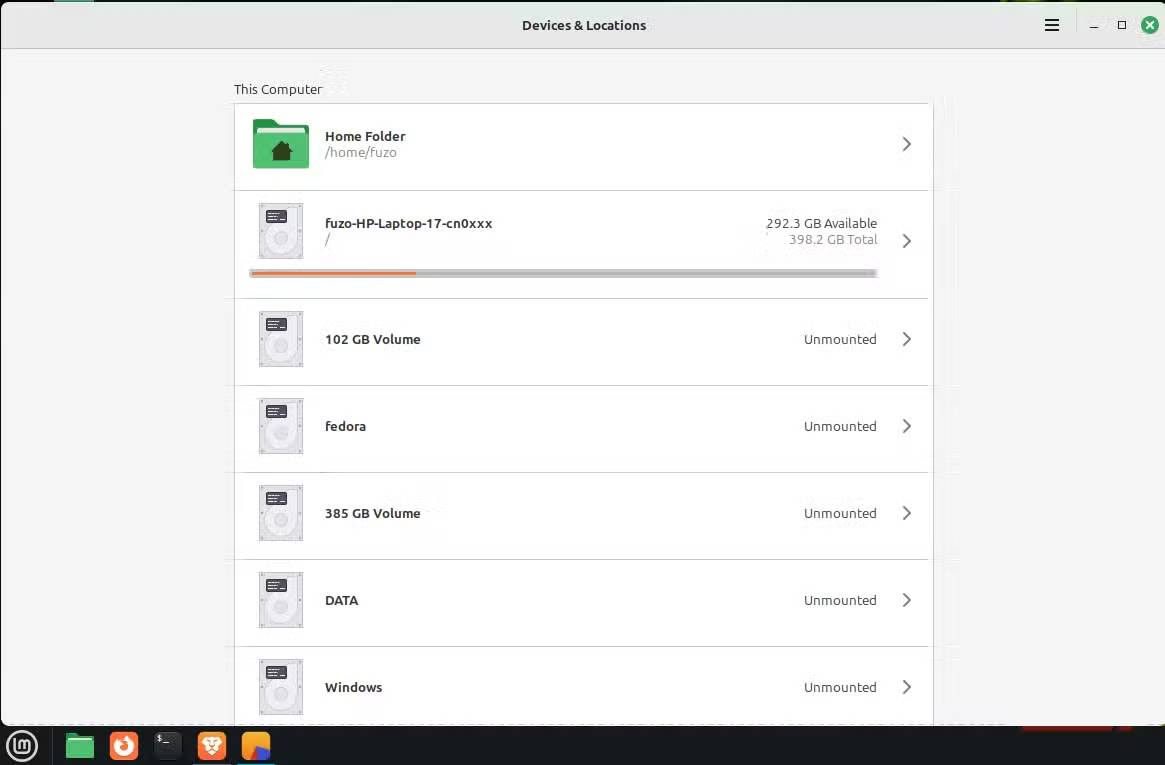Launch Firefox from the taskbar
The width and height of the screenshot is (1165, 765).
point(124,745)
